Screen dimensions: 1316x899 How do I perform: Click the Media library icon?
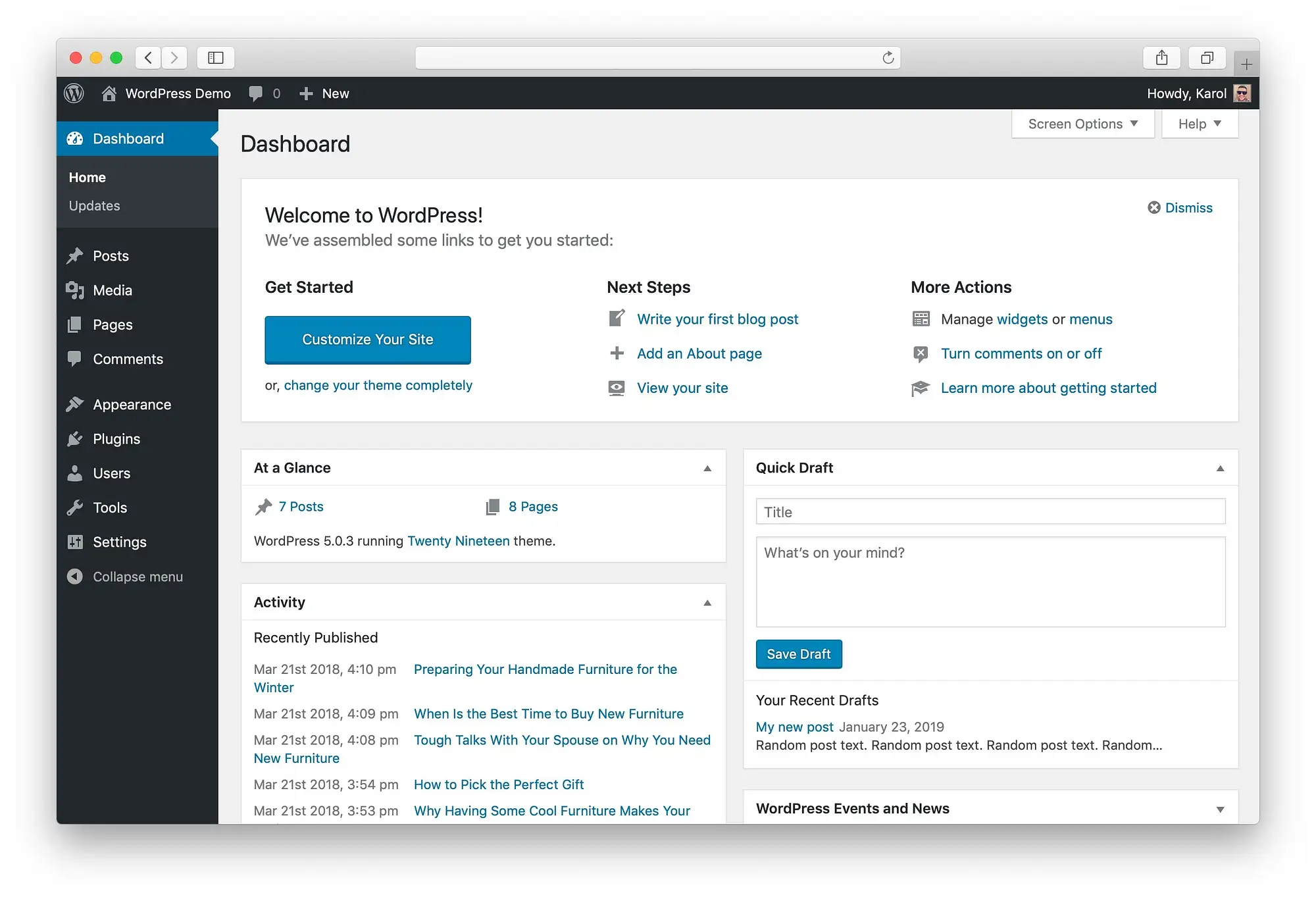[76, 290]
